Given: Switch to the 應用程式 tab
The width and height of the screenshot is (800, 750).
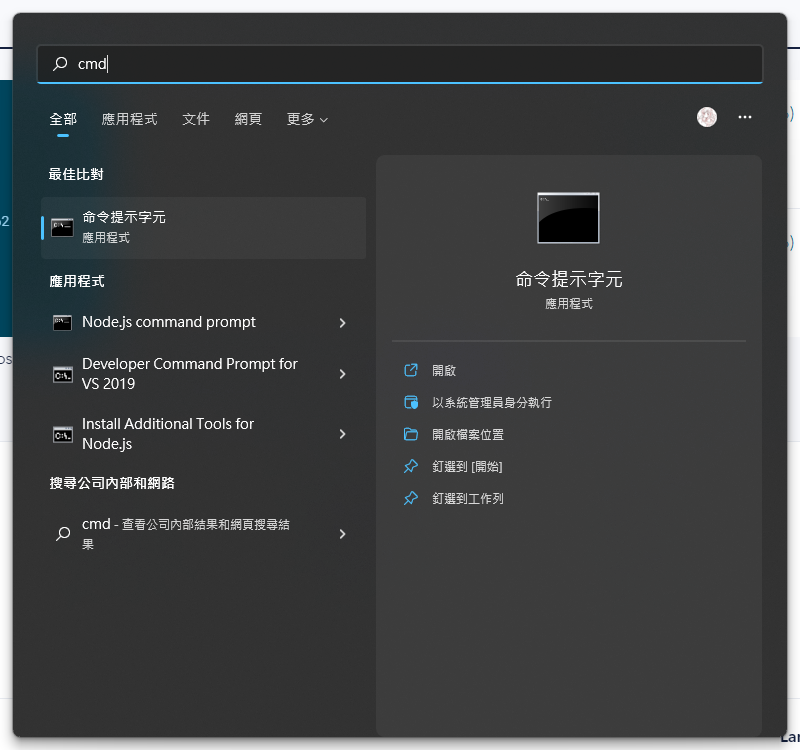Looking at the screenshot, I should pyautogui.click(x=129, y=119).
